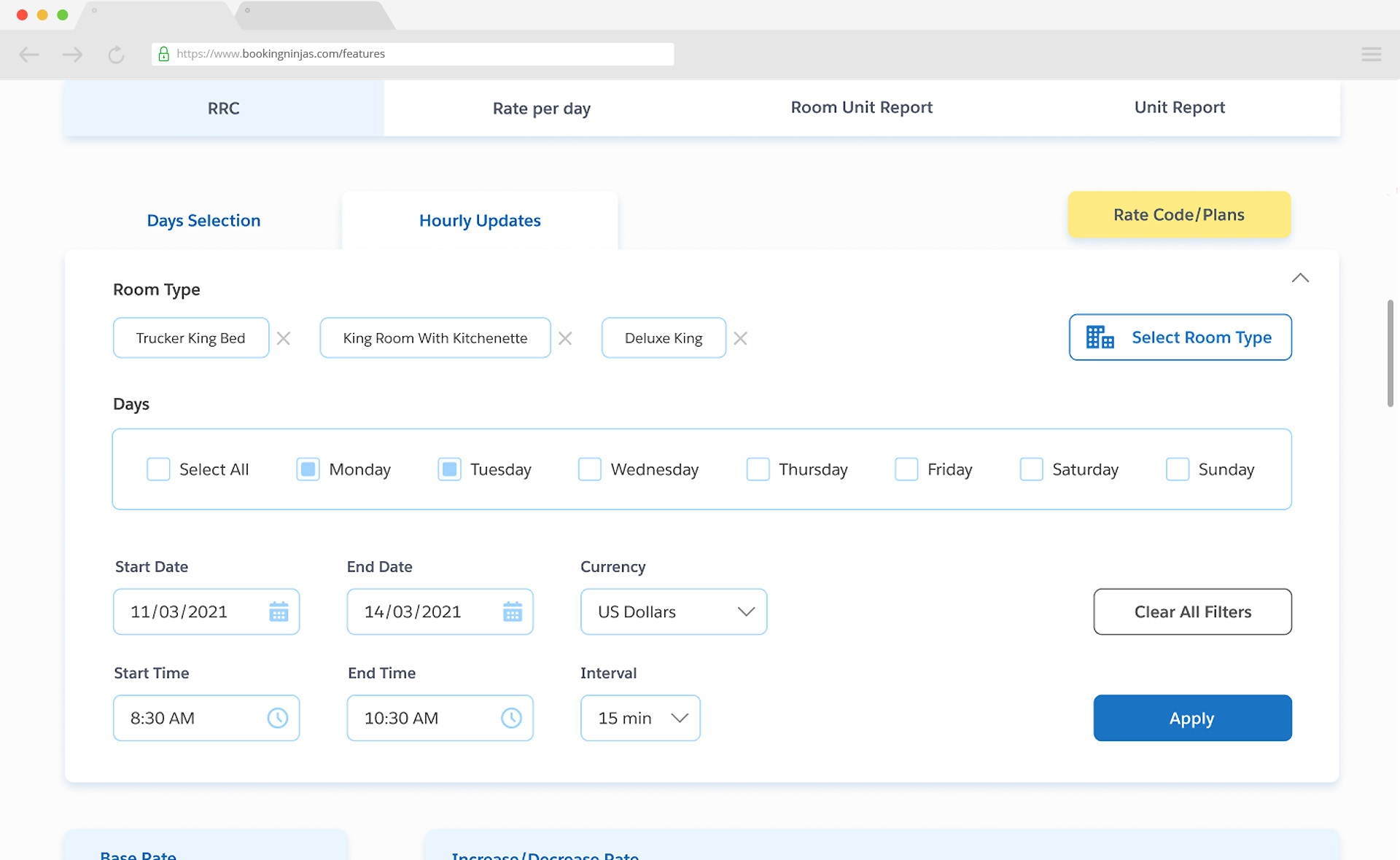Click the Start Date input field
This screenshot has height=860, width=1400.
coord(206,612)
